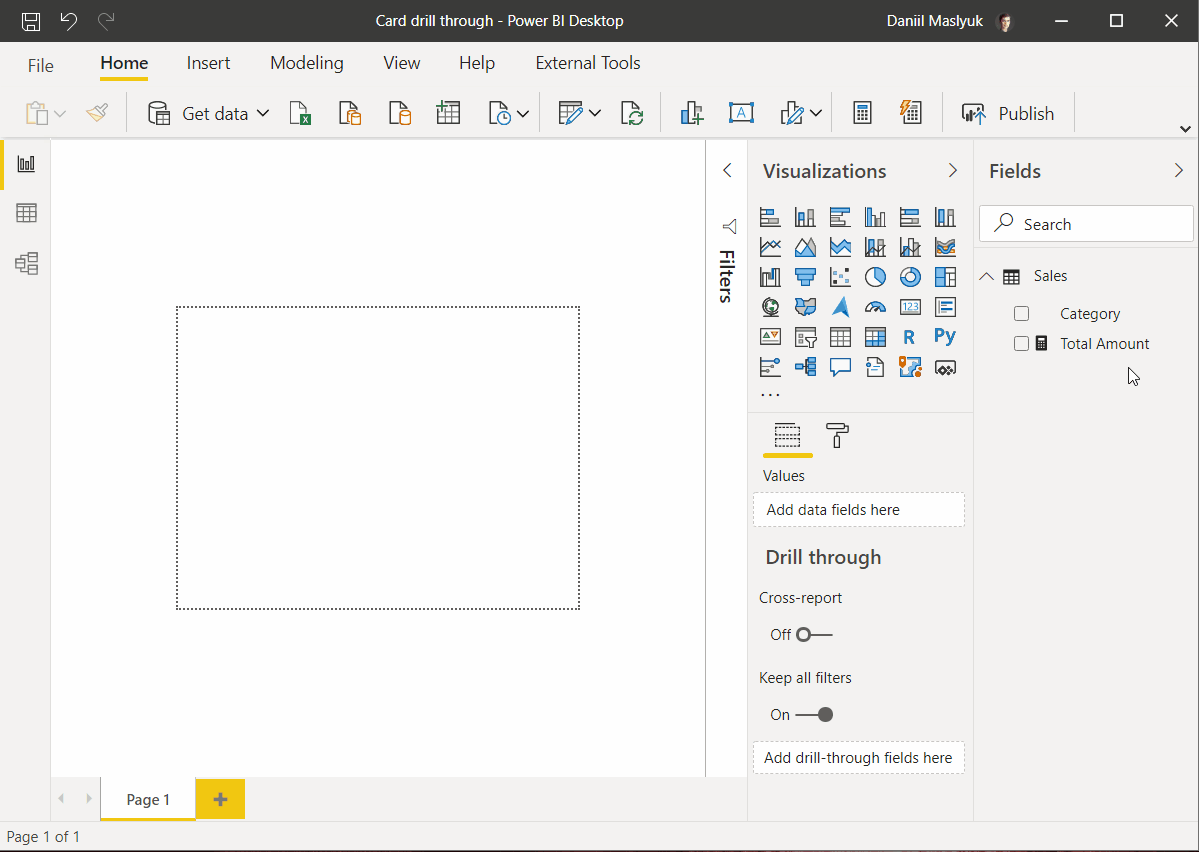The width and height of the screenshot is (1199, 852).
Task: Click the Publish button
Action: [x=1008, y=113]
